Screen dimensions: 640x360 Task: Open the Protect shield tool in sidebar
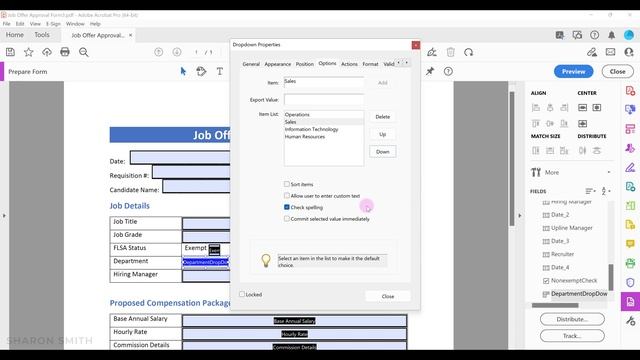tap(630, 282)
